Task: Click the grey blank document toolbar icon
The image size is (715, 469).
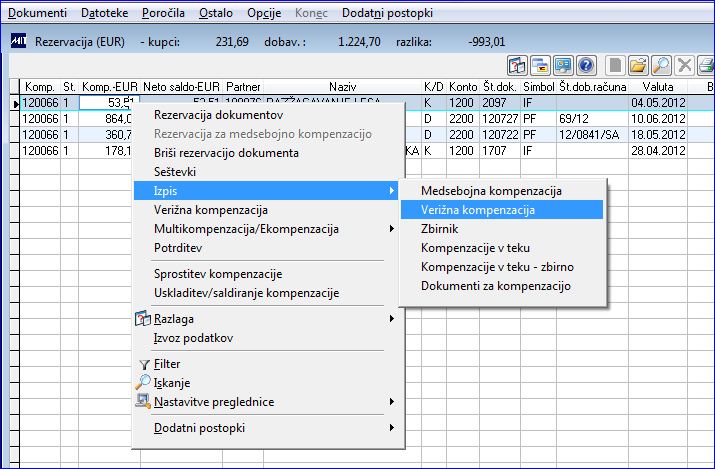Action: (615, 66)
